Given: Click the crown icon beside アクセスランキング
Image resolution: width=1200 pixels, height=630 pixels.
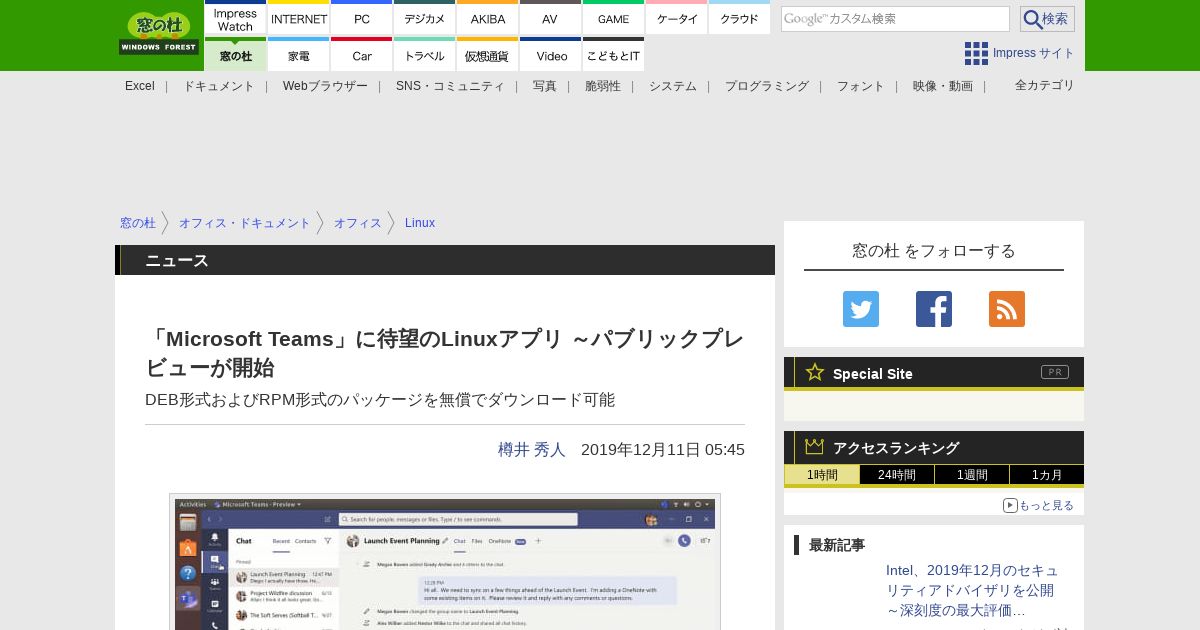Looking at the screenshot, I should (815, 446).
